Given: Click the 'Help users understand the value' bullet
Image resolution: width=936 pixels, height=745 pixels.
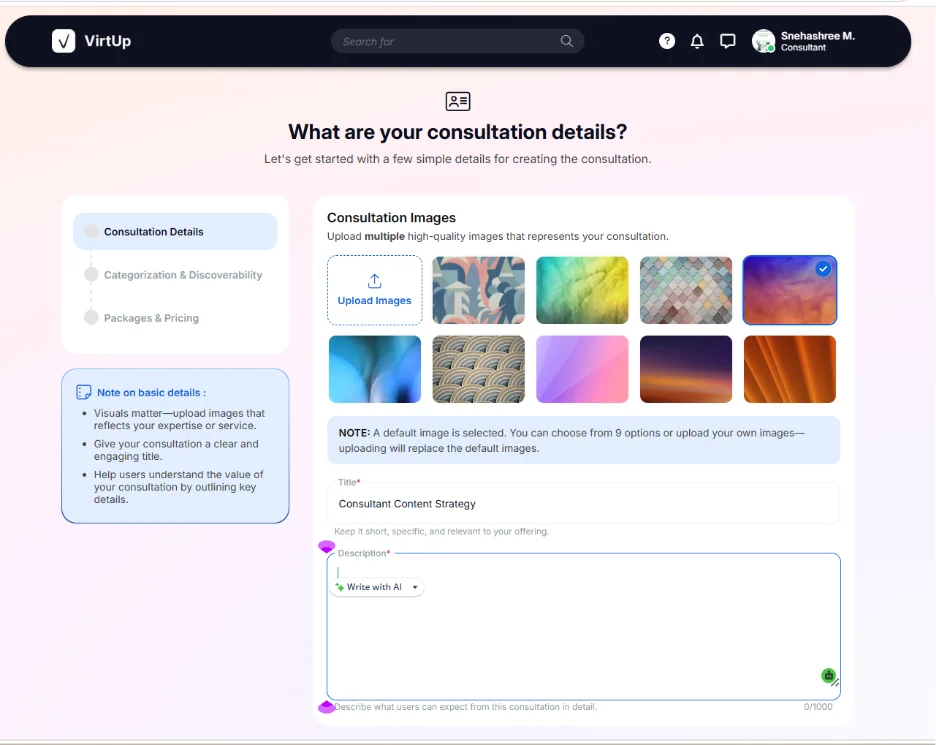Looking at the screenshot, I should (x=178, y=487).
